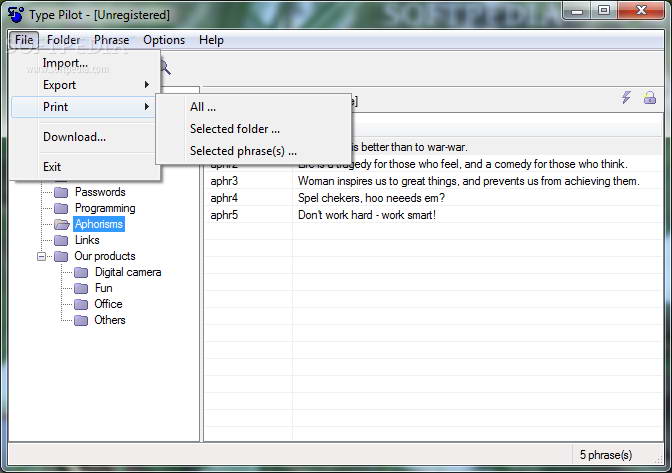Open the Options menu
The width and height of the screenshot is (672, 473).
tap(164, 40)
